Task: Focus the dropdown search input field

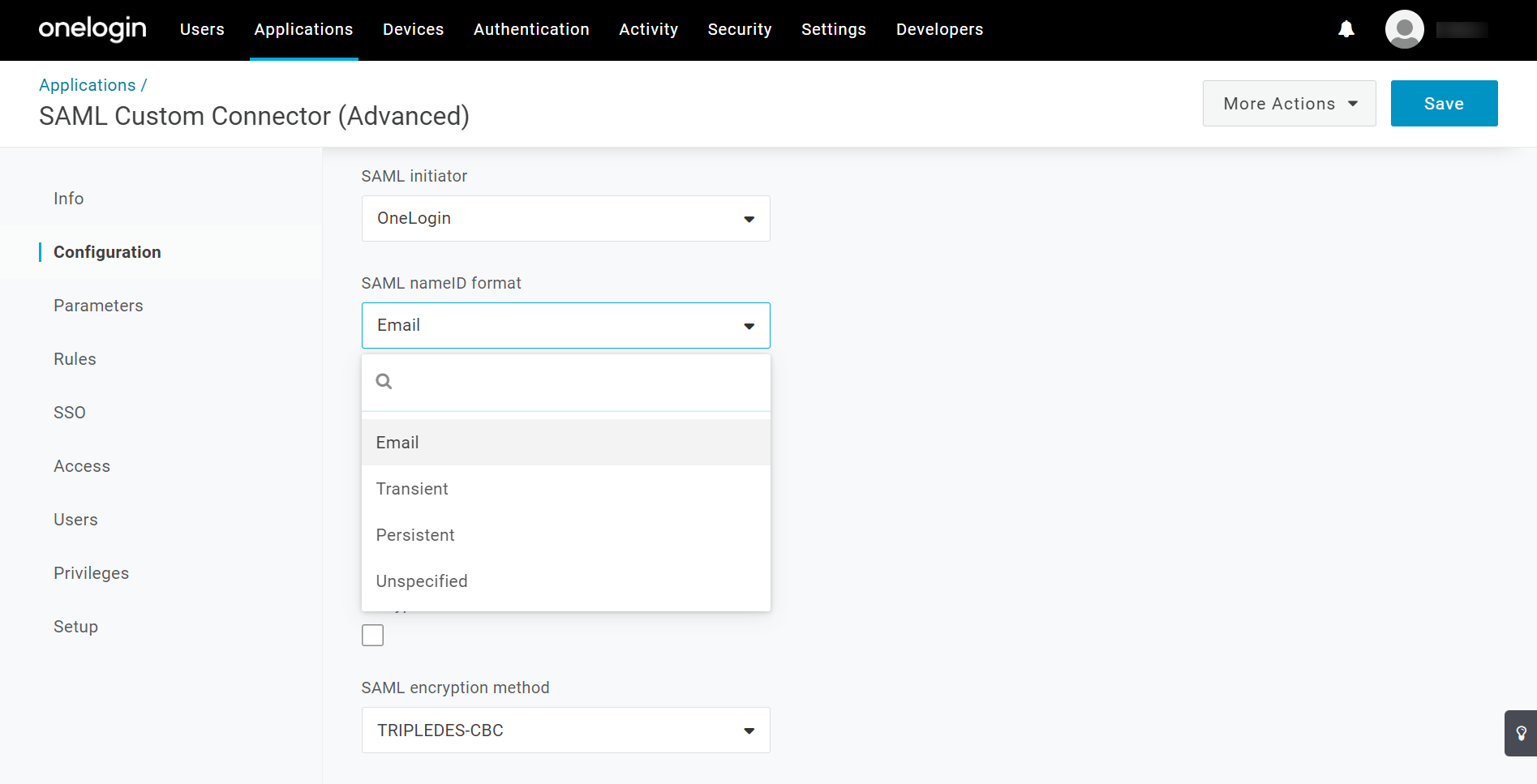Action: (x=580, y=381)
